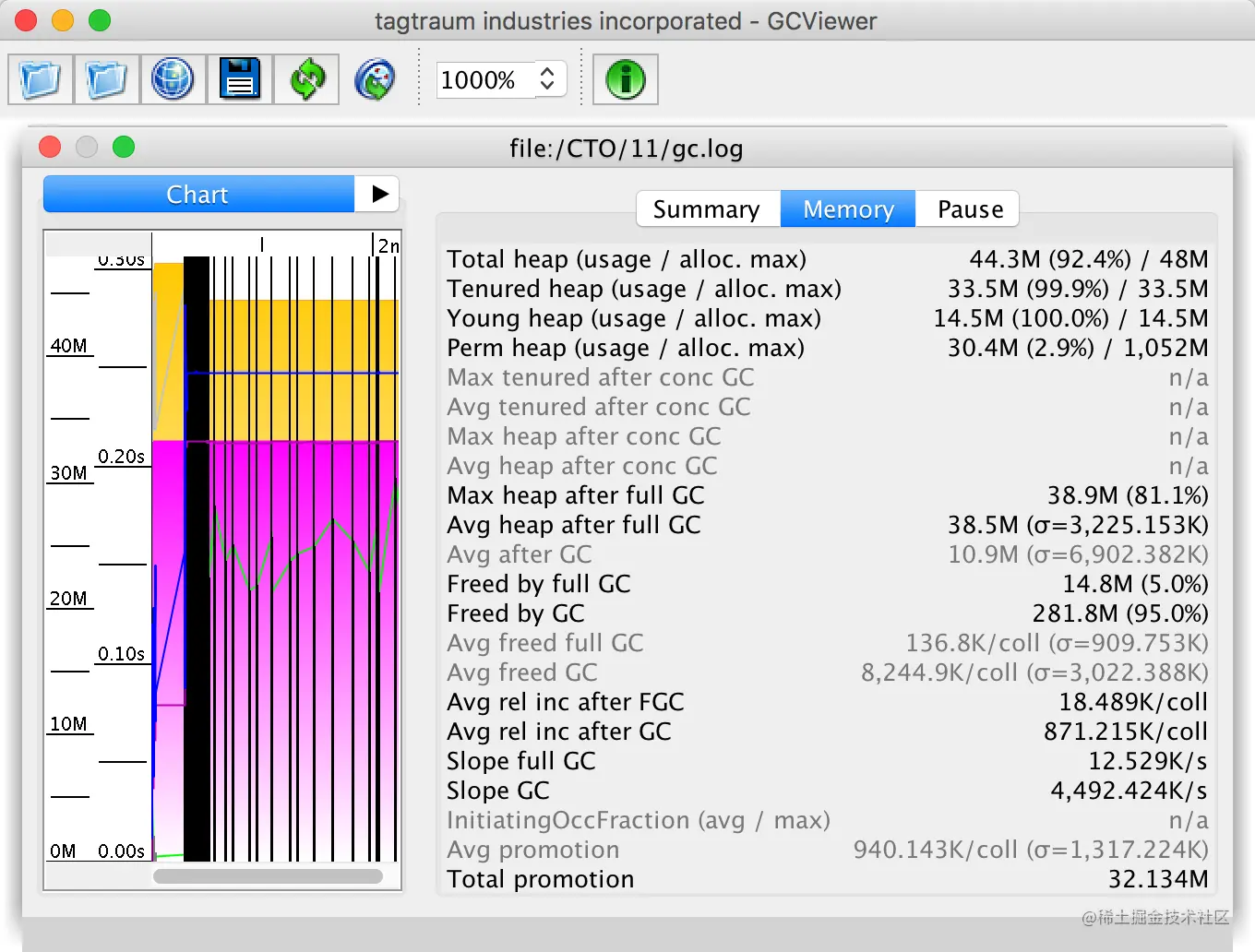Click the "Max heap after full GC" label
Screen dimensions: 1255x952
pos(576,495)
